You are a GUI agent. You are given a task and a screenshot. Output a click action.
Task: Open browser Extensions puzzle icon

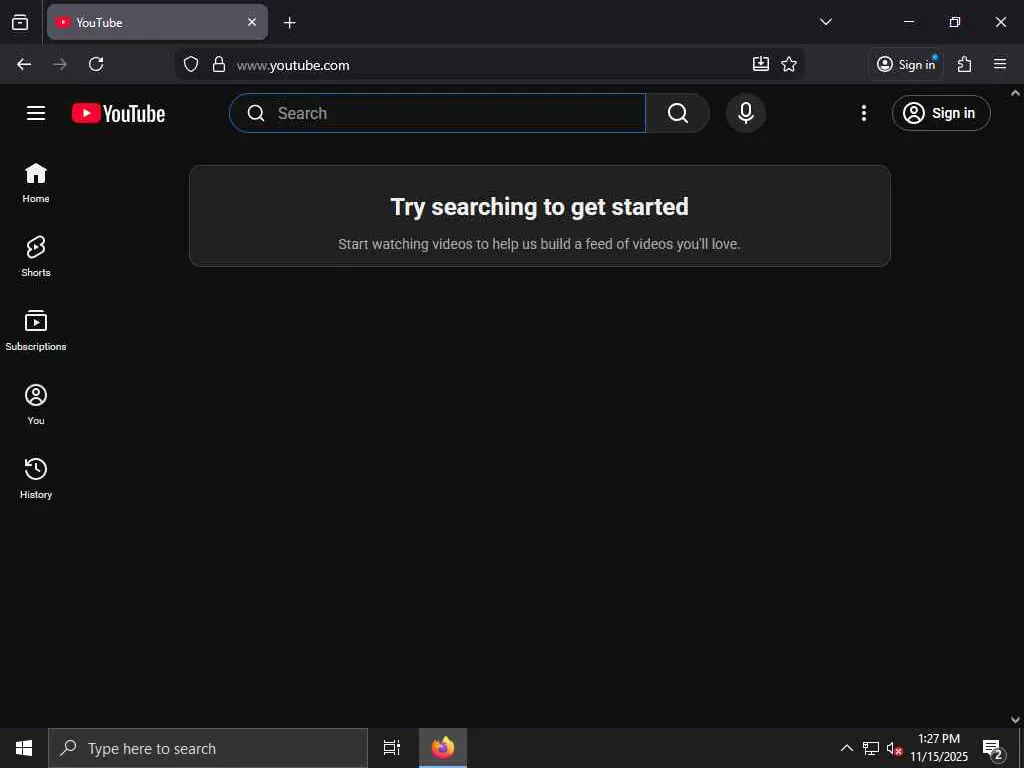click(965, 64)
